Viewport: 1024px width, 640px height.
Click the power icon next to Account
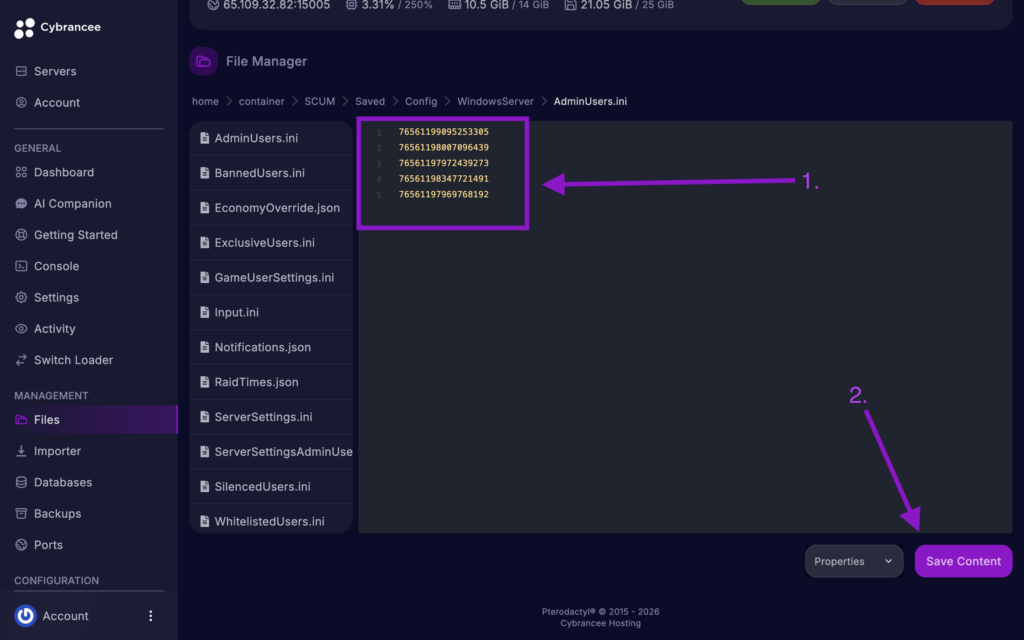coord(25,615)
